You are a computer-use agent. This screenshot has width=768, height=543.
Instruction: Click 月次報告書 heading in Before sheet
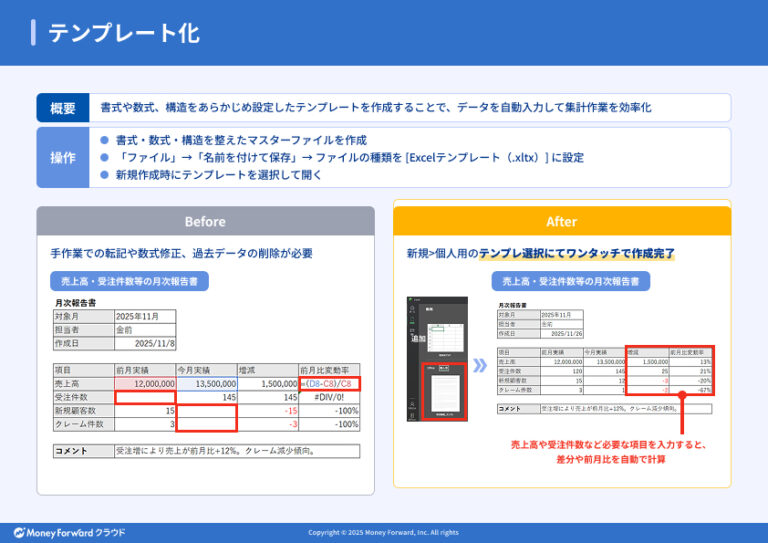click(x=75, y=303)
